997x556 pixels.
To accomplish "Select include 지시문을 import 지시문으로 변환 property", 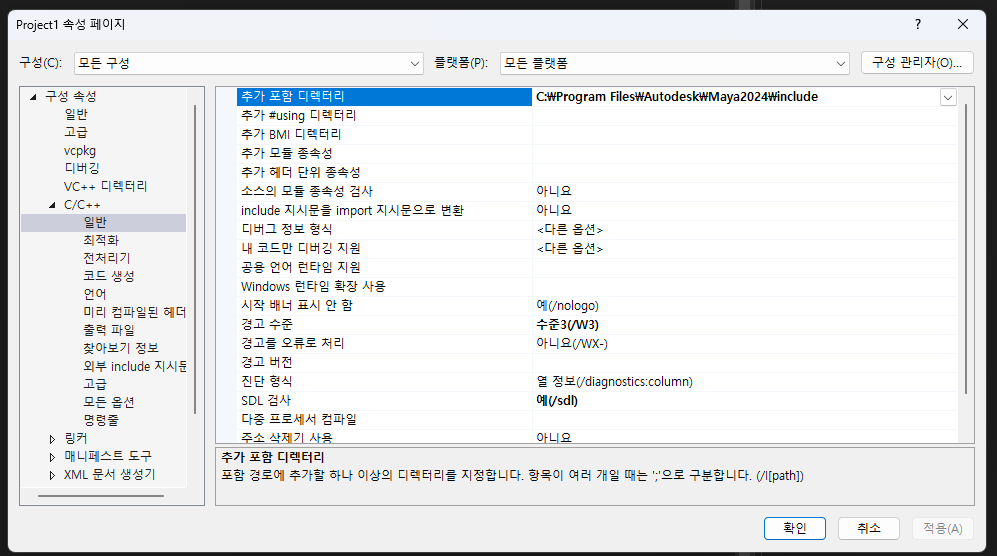I will (384, 211).
